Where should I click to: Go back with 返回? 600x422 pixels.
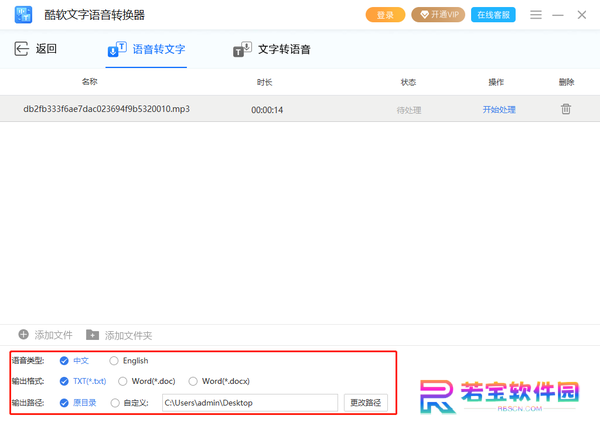click(36, 49)
